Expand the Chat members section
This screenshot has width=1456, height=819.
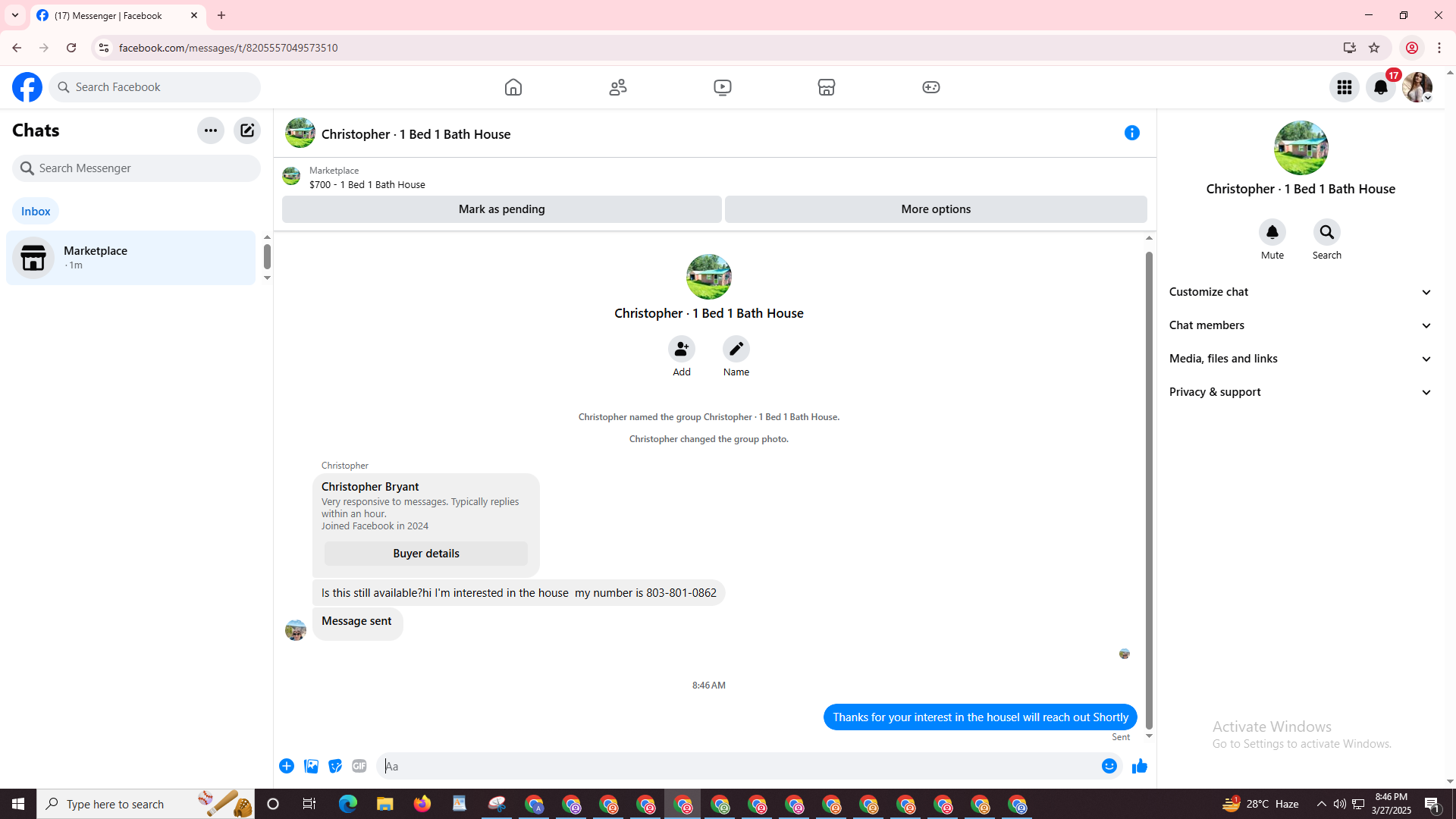[1301, 325]
